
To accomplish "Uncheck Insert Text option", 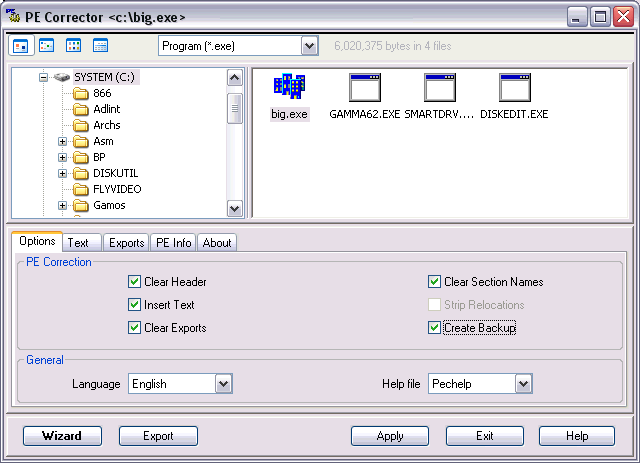I will coord(134,305).
